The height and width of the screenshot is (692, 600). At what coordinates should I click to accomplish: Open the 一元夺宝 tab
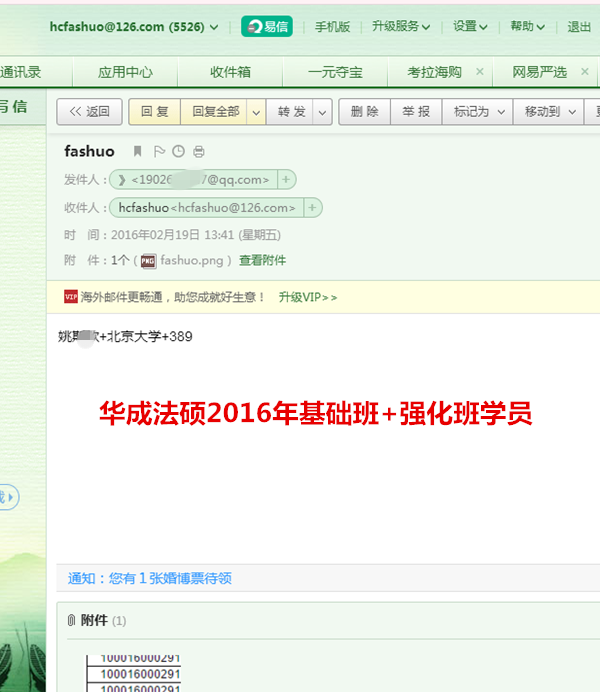point(335,72)
